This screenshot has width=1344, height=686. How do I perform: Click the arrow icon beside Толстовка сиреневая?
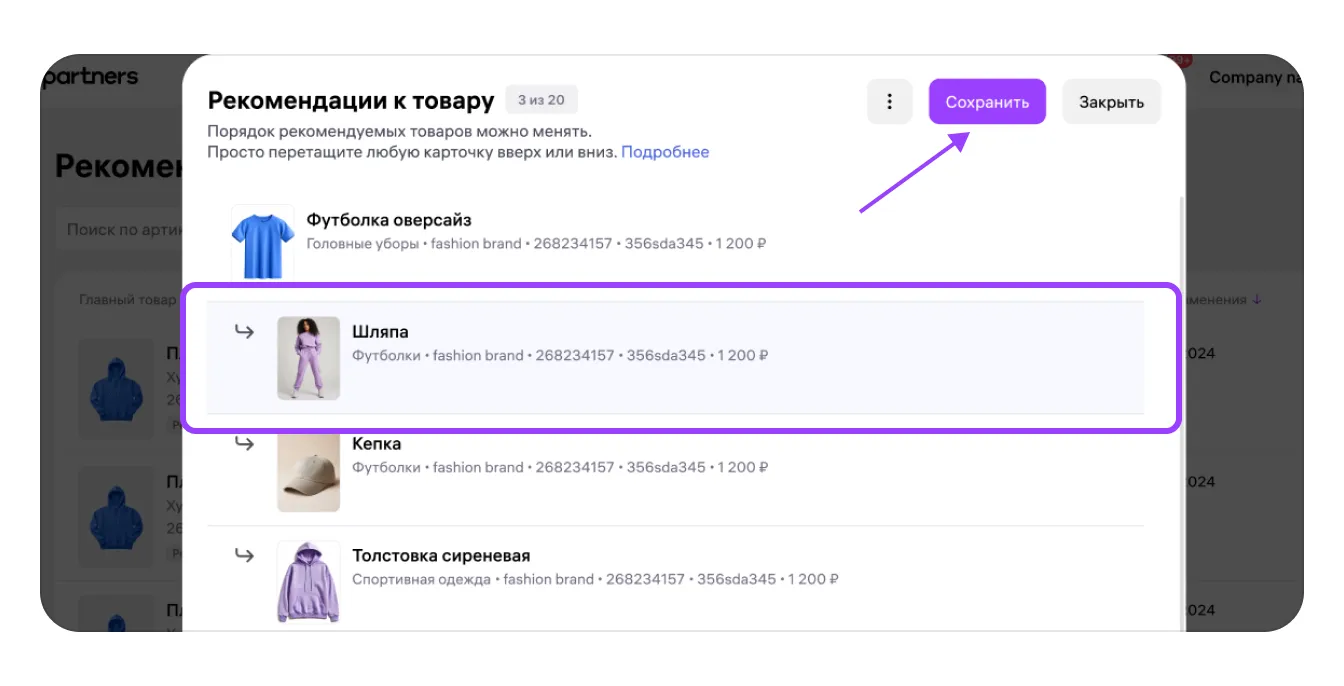point(244,555)
